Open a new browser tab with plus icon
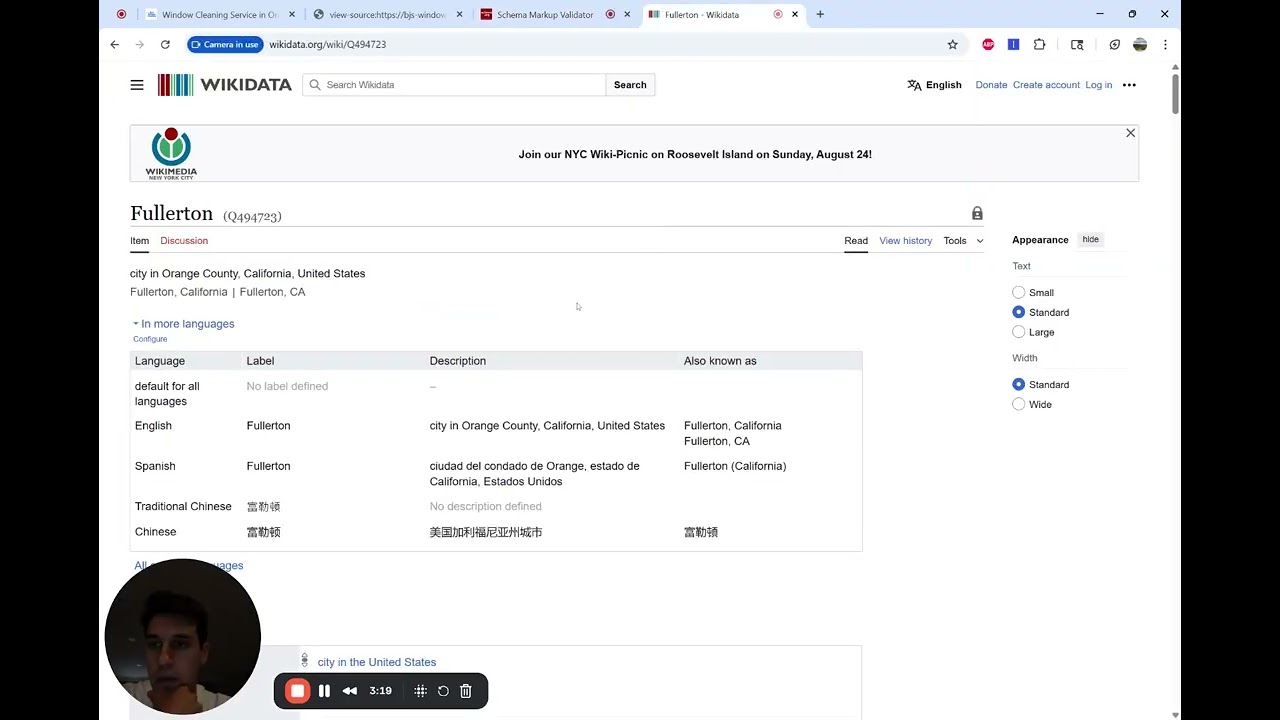 820,14
